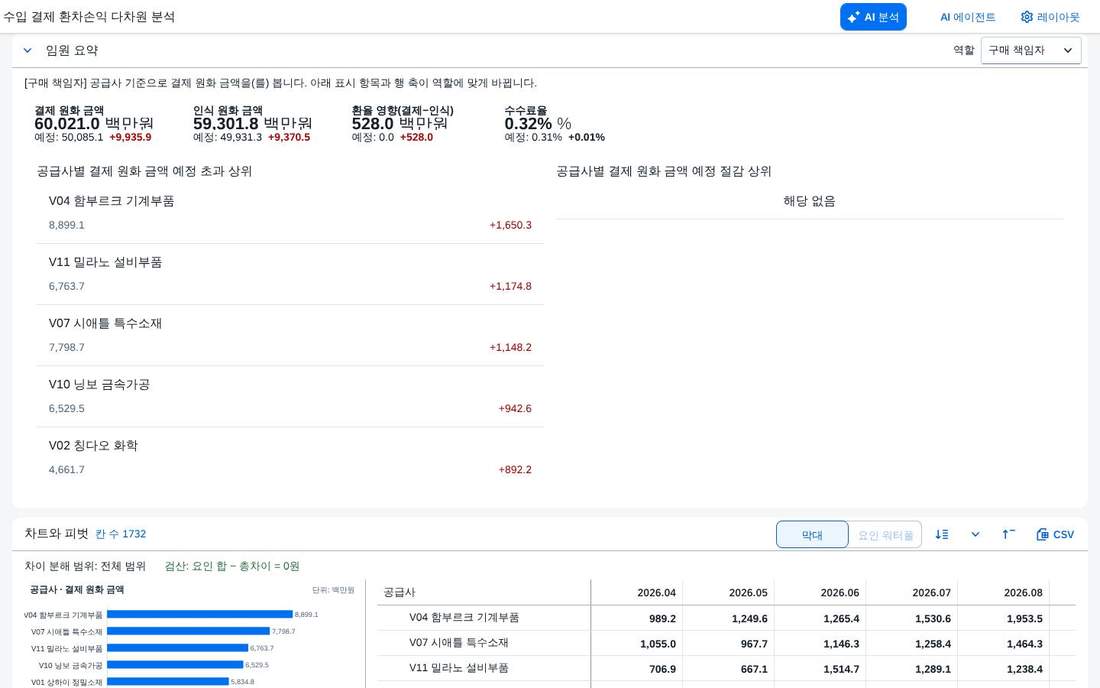Screen dimensions: 1100x688
Task: Click the pivot cell value 1,514.7
Action: [841, 669]
